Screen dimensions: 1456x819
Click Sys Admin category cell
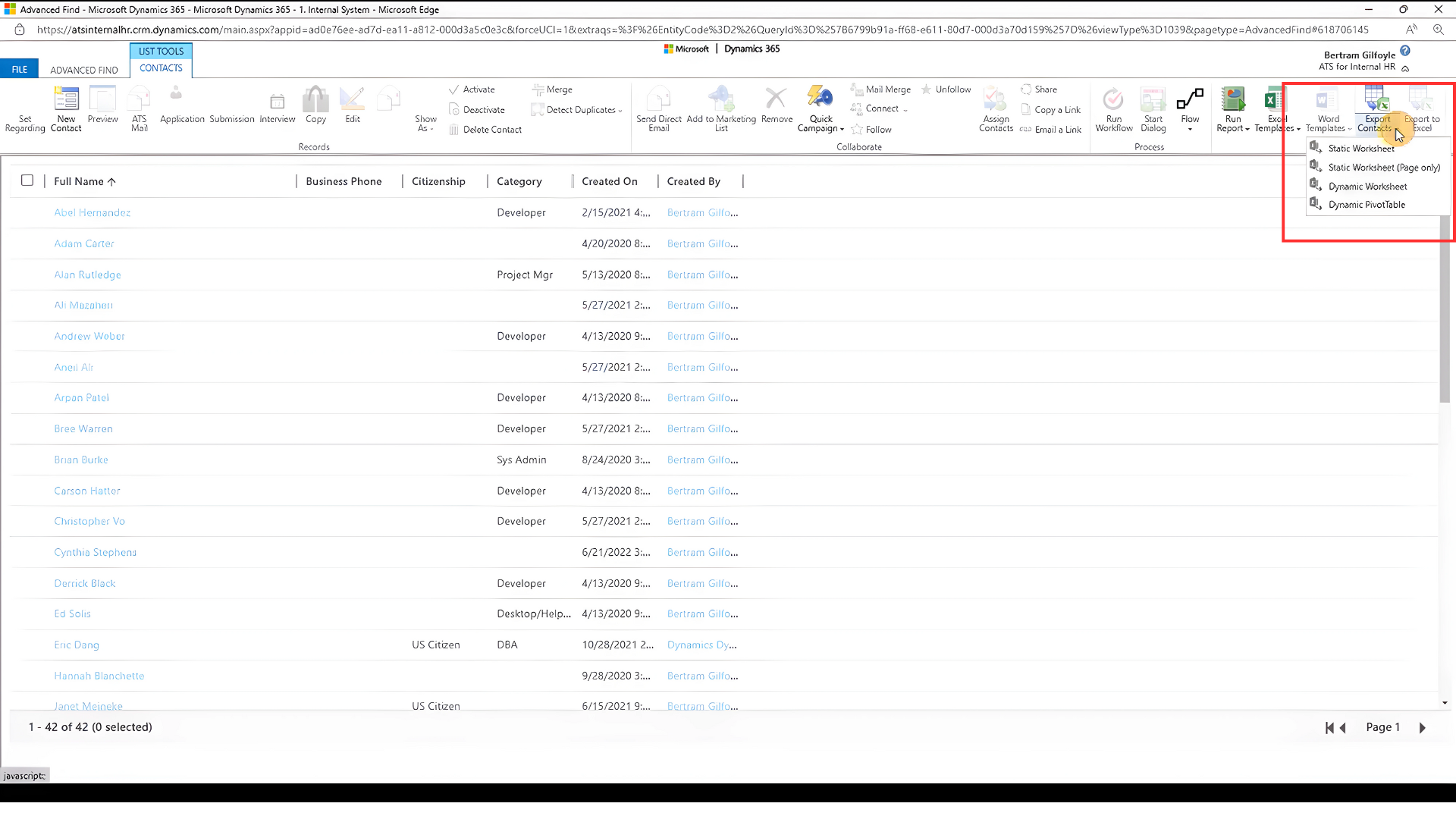(522, 460)
